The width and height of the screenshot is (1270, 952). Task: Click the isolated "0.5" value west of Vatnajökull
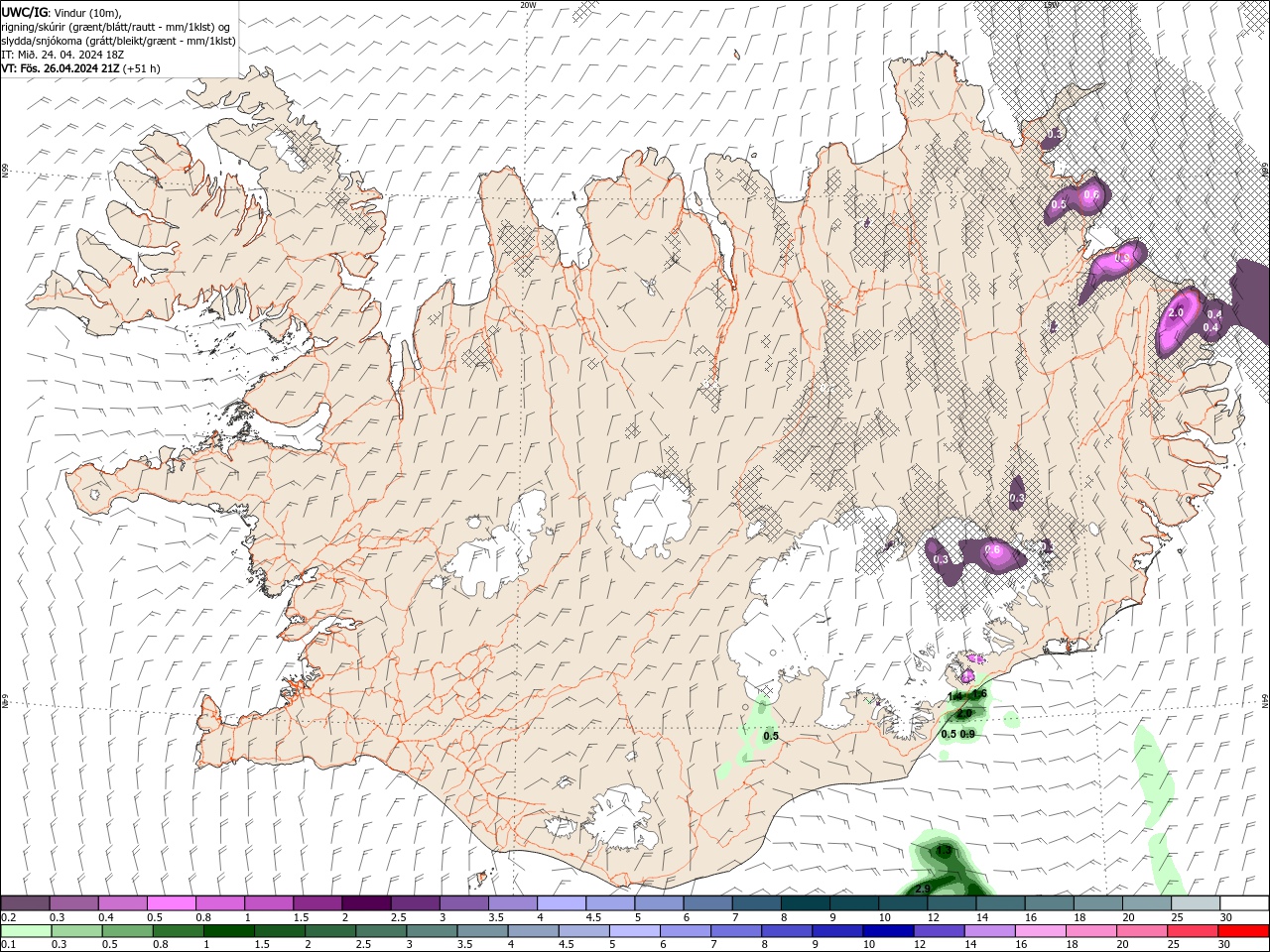click(771, 736)
